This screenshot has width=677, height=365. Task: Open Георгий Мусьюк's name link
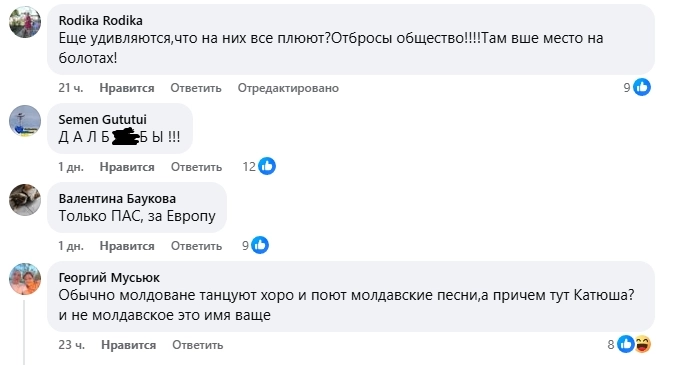point(109,277)
